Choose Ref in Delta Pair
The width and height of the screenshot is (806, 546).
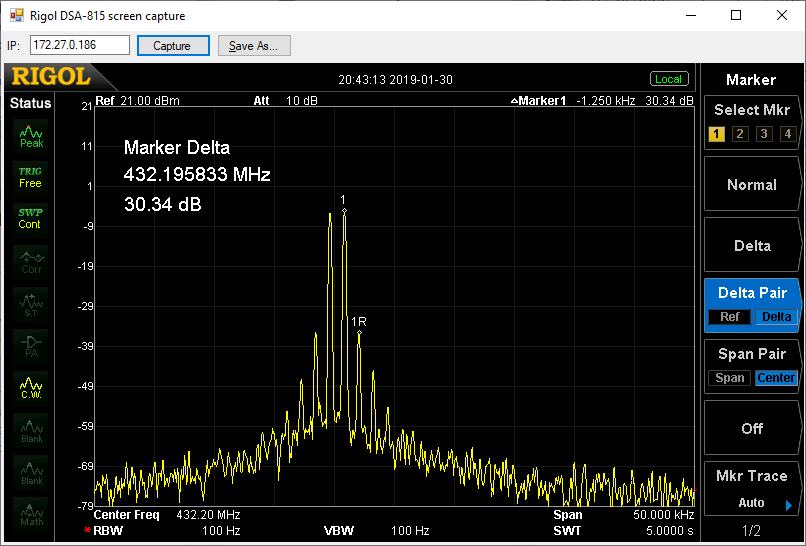[x=729, y=317]
